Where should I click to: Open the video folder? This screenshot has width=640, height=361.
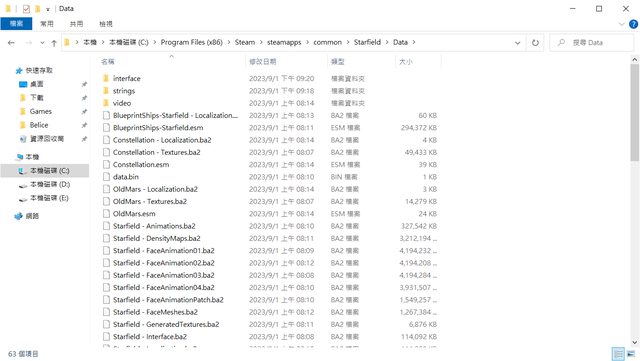tap(122, 103)
